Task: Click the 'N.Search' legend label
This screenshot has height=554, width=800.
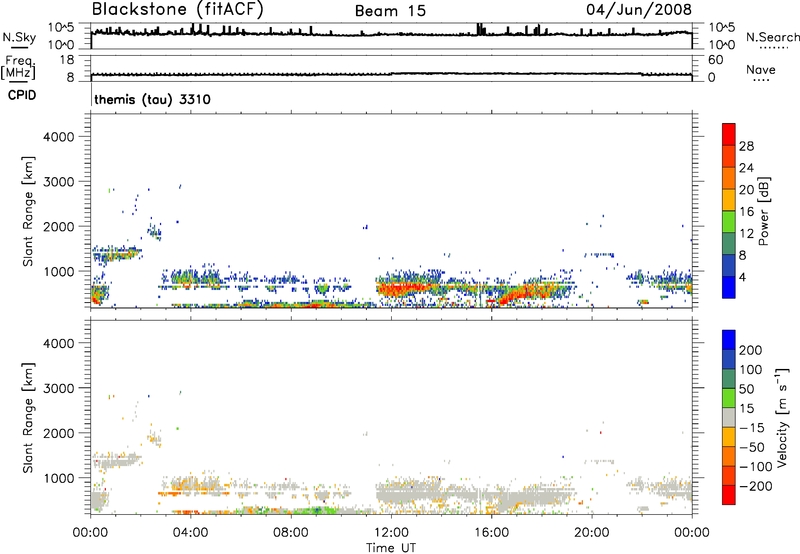Action: tap(772, 37)
